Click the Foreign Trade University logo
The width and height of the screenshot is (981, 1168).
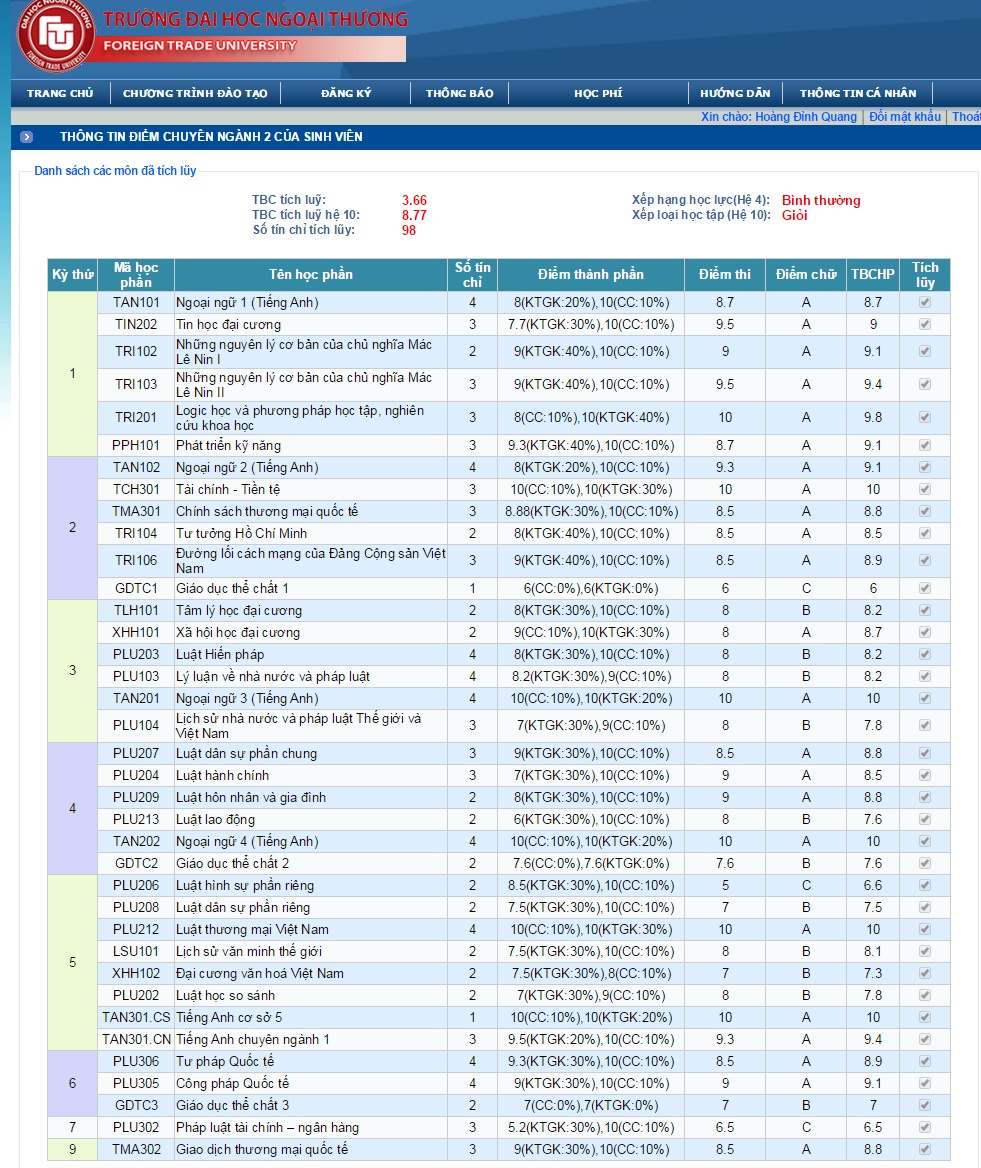click(x=56, y=37)
